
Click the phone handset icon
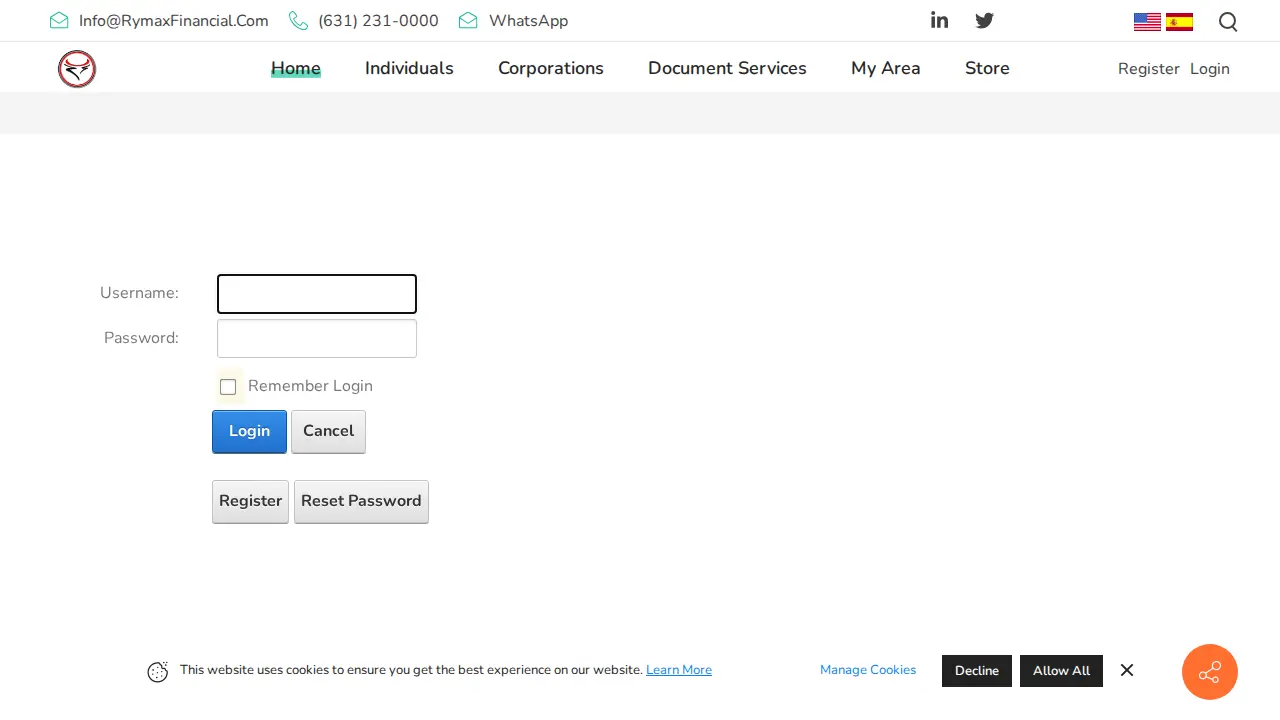[298, 21]
